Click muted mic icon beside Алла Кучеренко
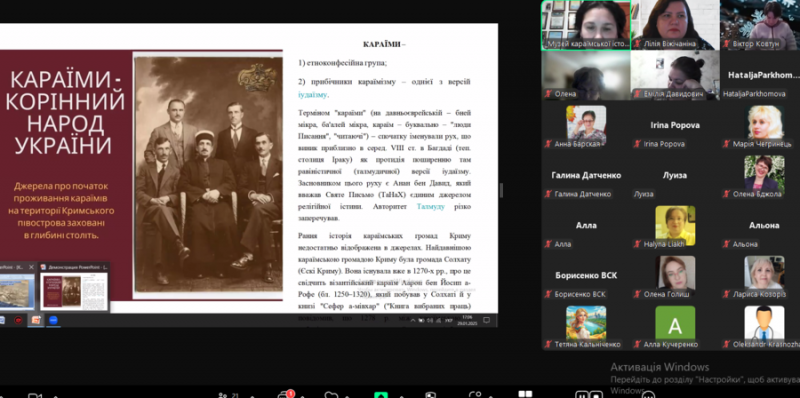 click(x=637, y=344)
